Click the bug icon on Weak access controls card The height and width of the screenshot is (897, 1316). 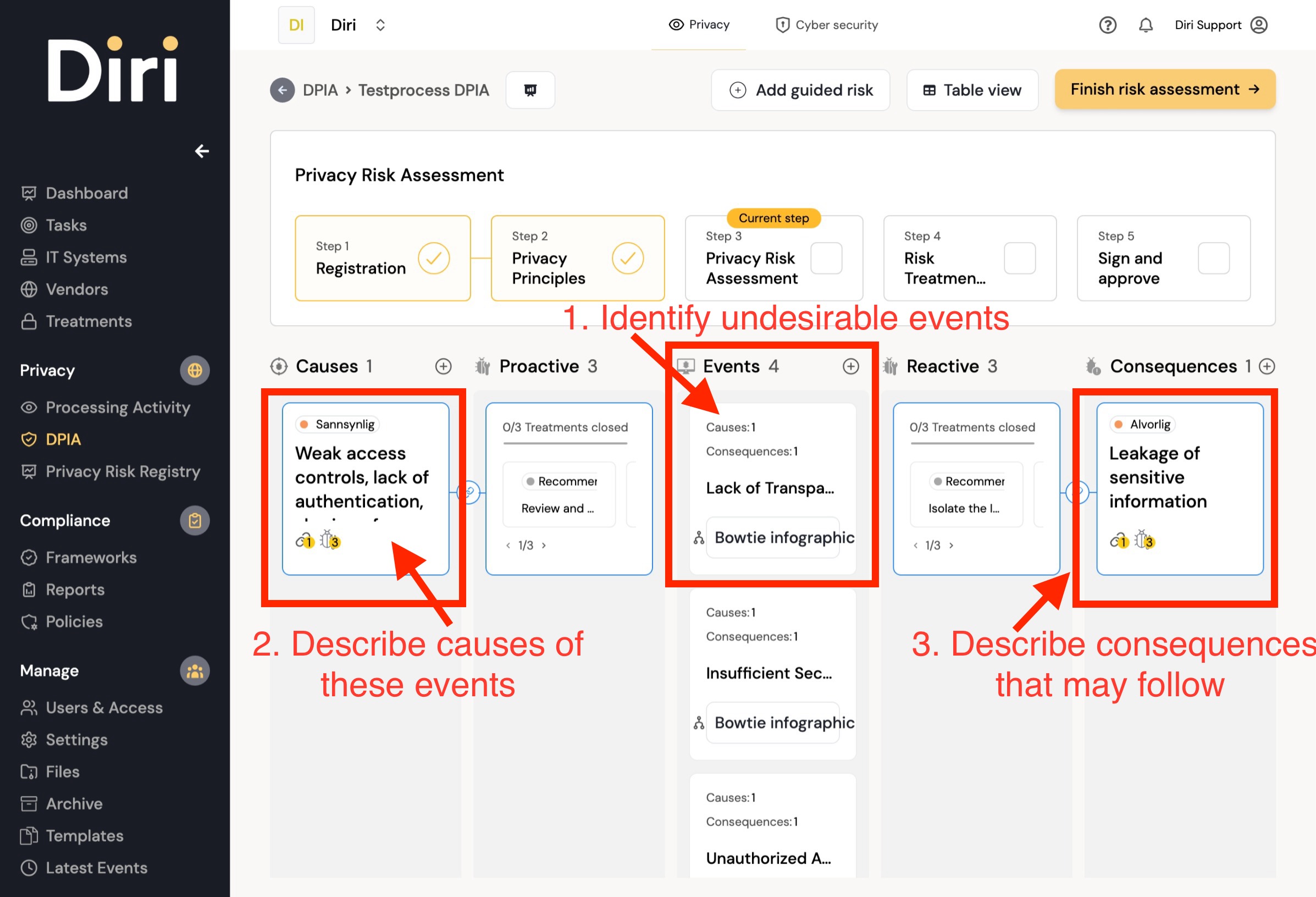(x=330, y=540)
